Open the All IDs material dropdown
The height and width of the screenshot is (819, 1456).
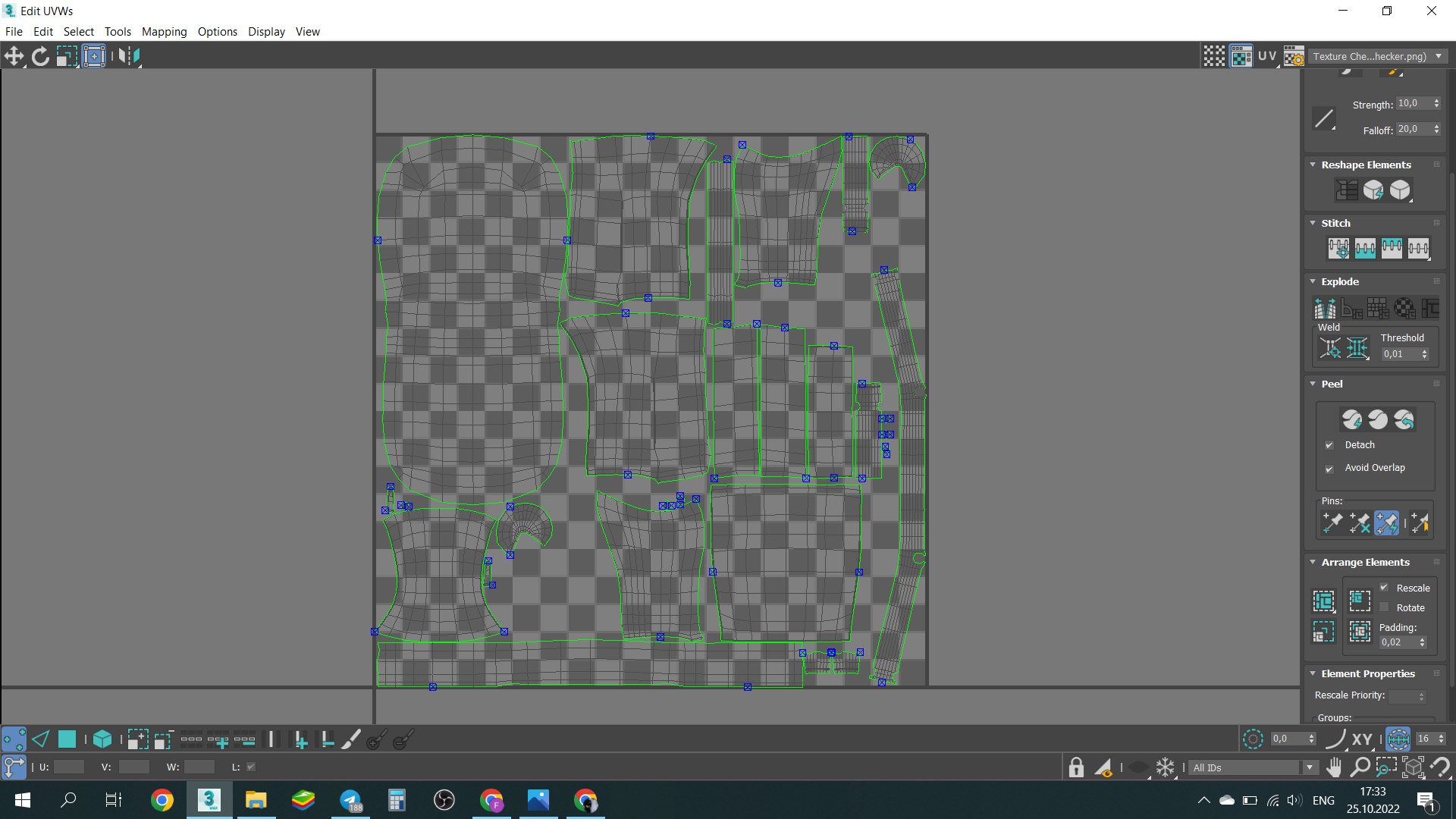click(1254, 767)
